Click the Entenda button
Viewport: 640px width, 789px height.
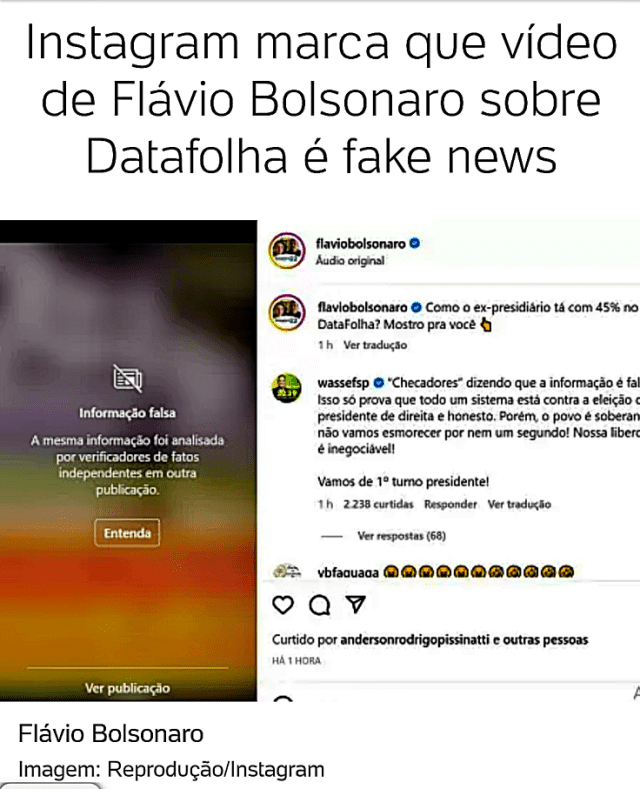point(127,533)
